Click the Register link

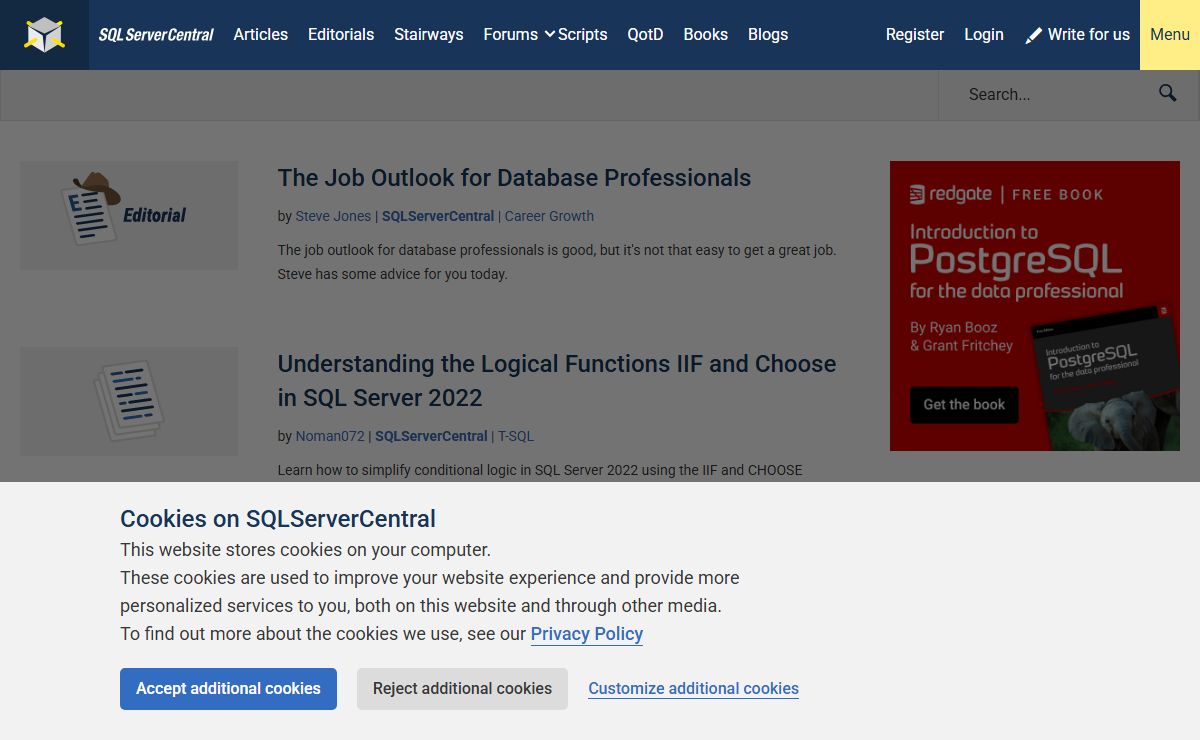[x=915, y=34]
